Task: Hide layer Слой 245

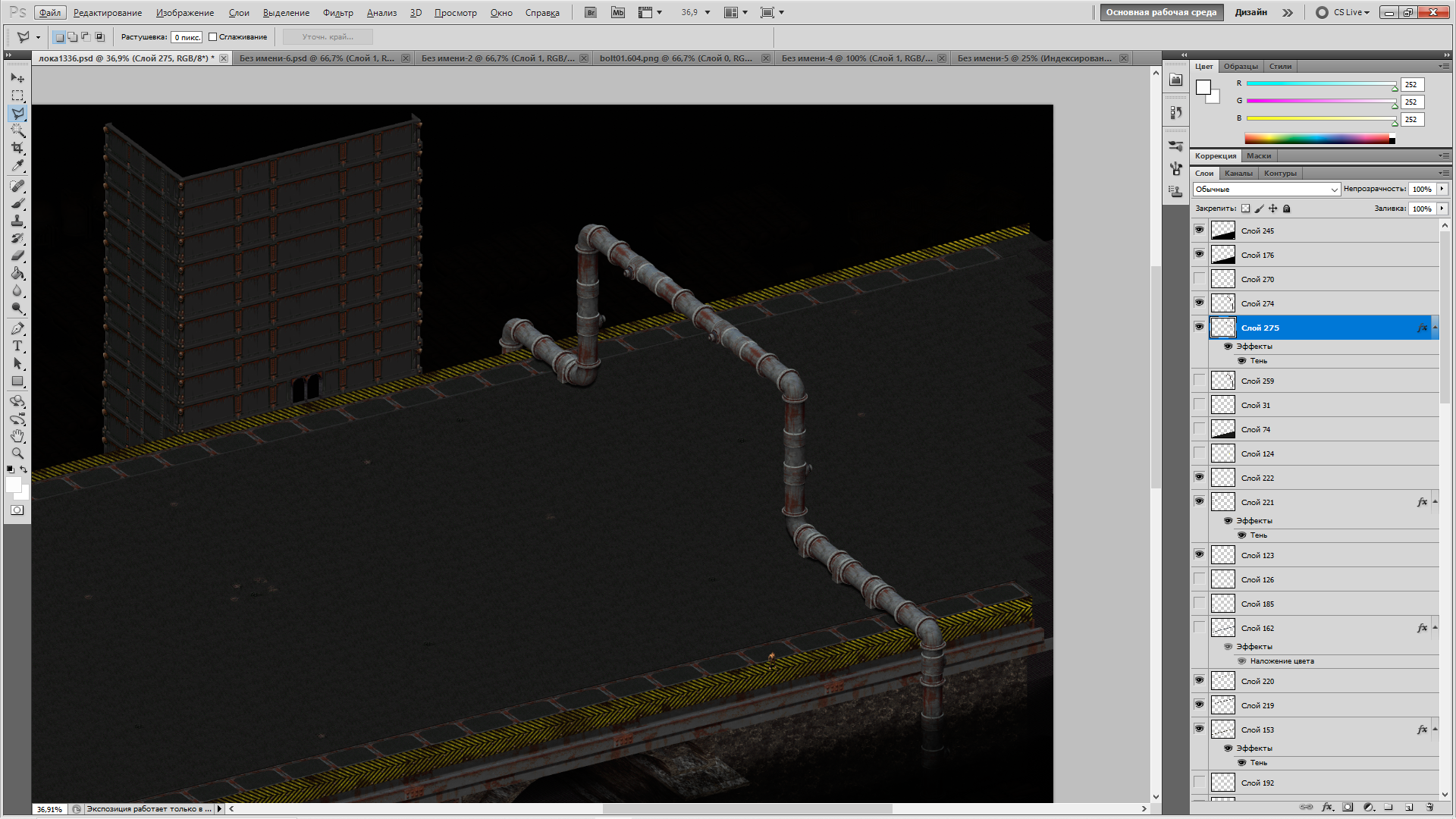Action: [1199, 230]
